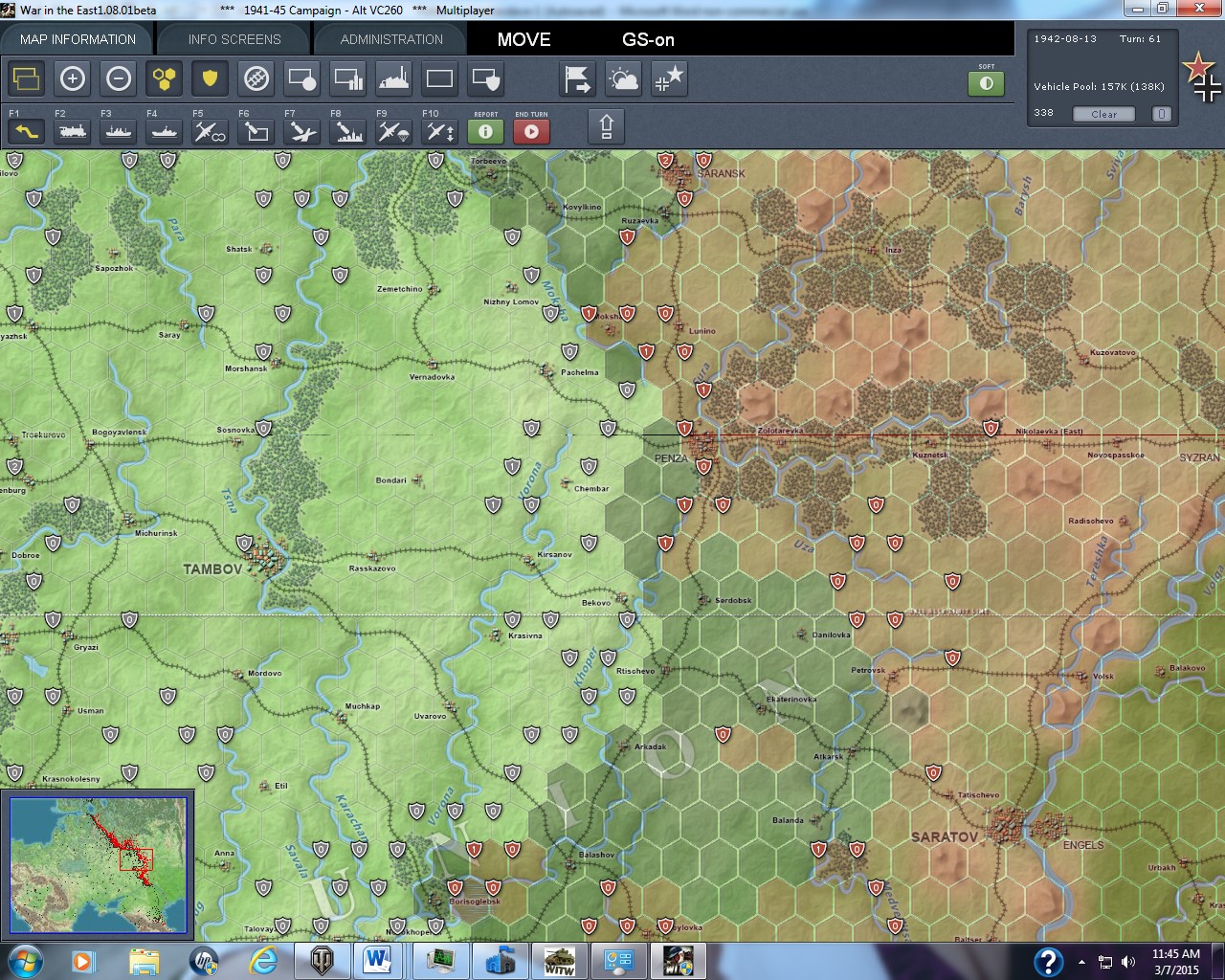Click the SARATOV city label
This screenshot has width=1225, height=980.
[944, 836]
